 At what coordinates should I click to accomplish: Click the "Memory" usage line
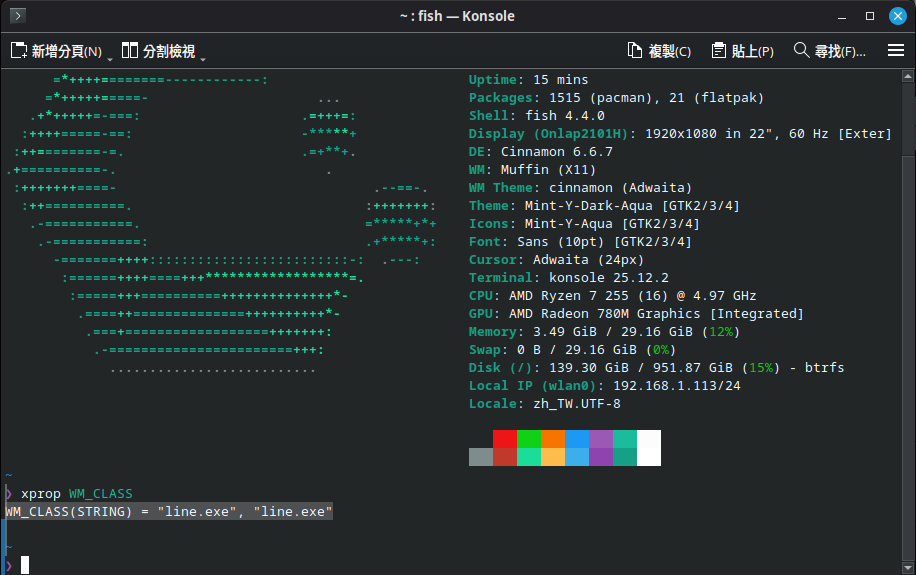point(604,332)
